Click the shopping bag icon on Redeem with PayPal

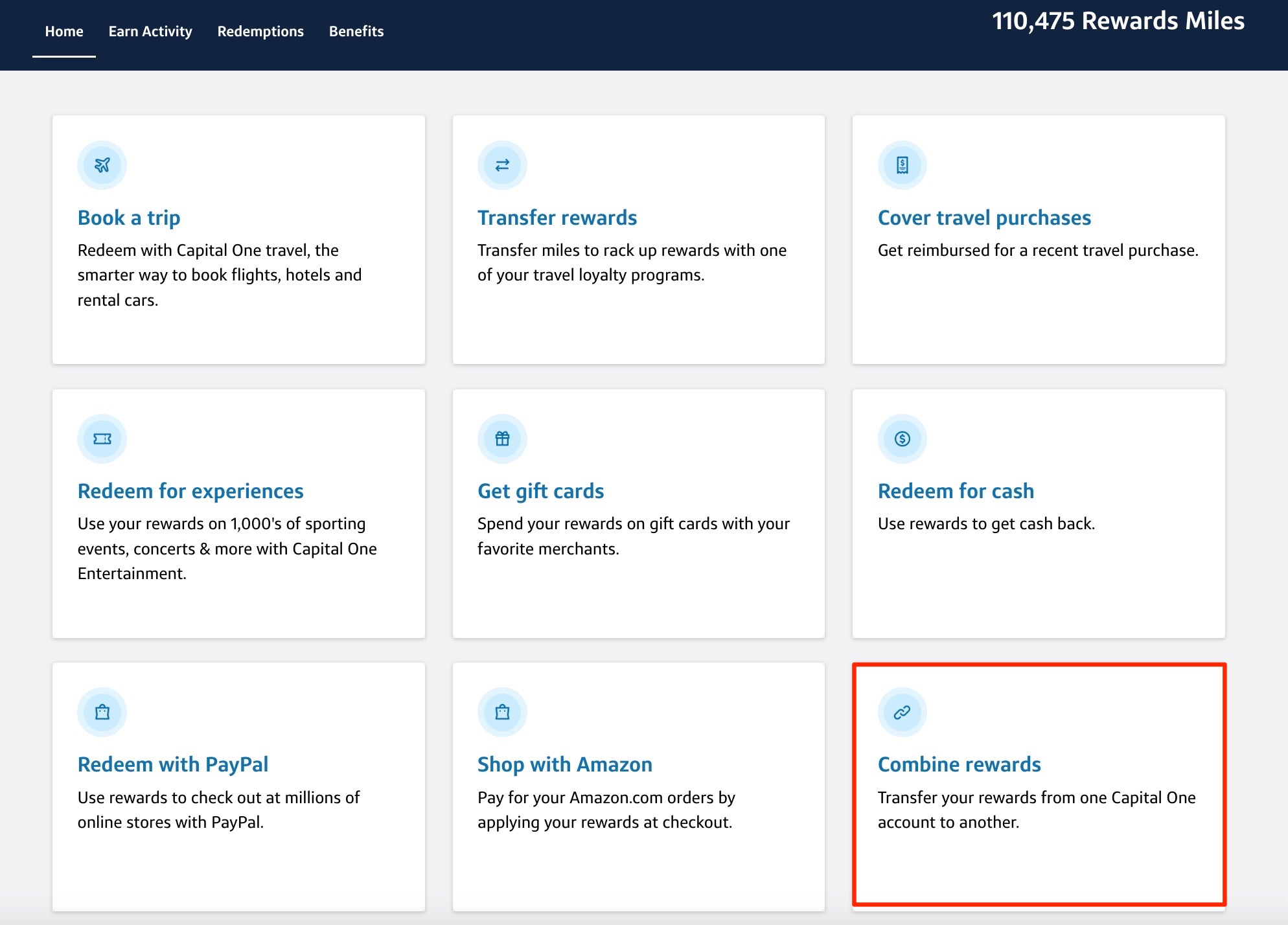click(102, 712)
